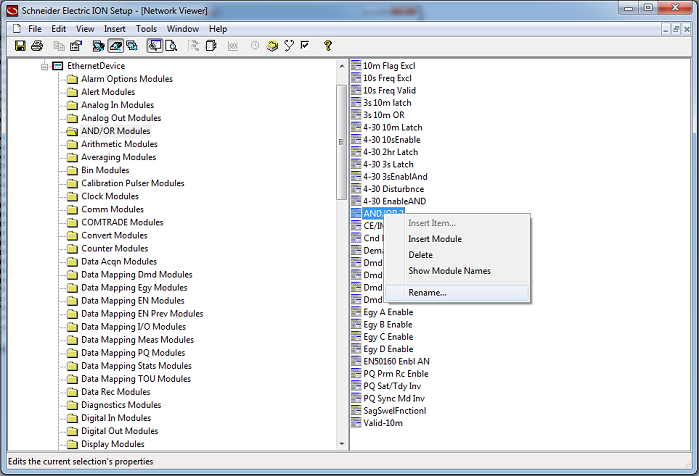Collapse the EthernetDevice tree node
This screenshot has width=699, height=476.
(x=45, y=66)
